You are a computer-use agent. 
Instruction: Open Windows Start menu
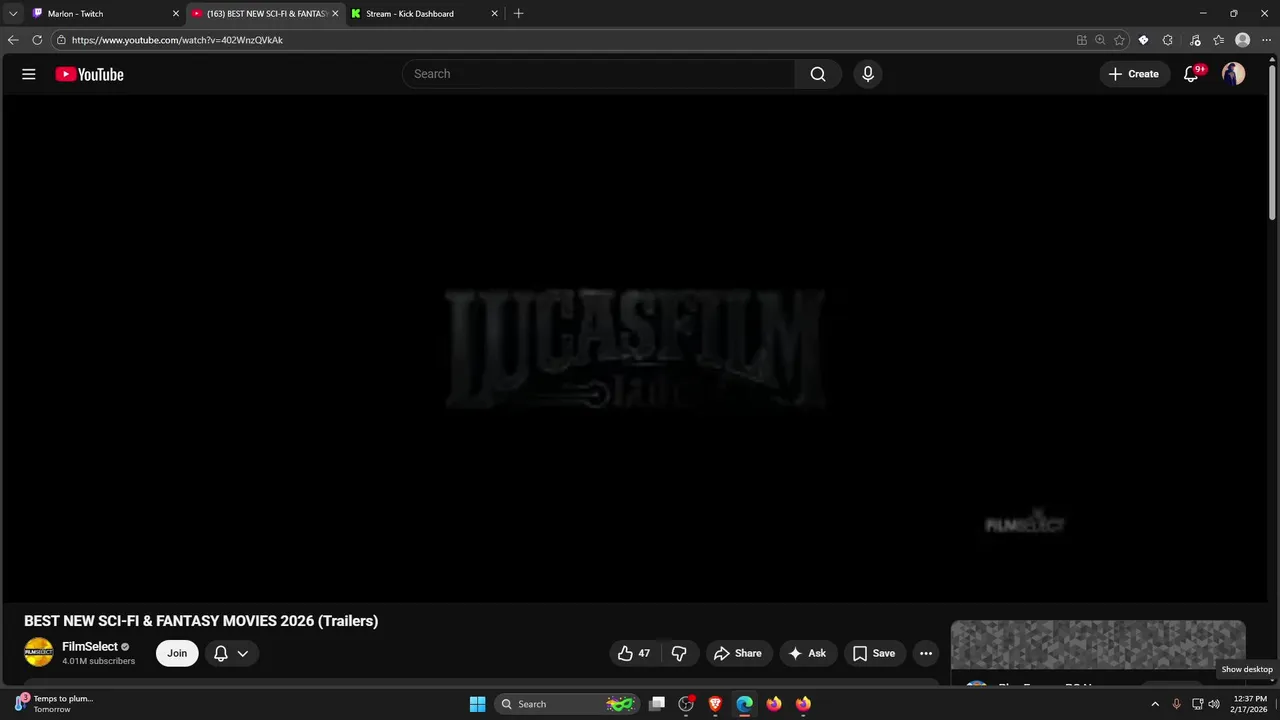pyautogui.click(x=477, y=704)
